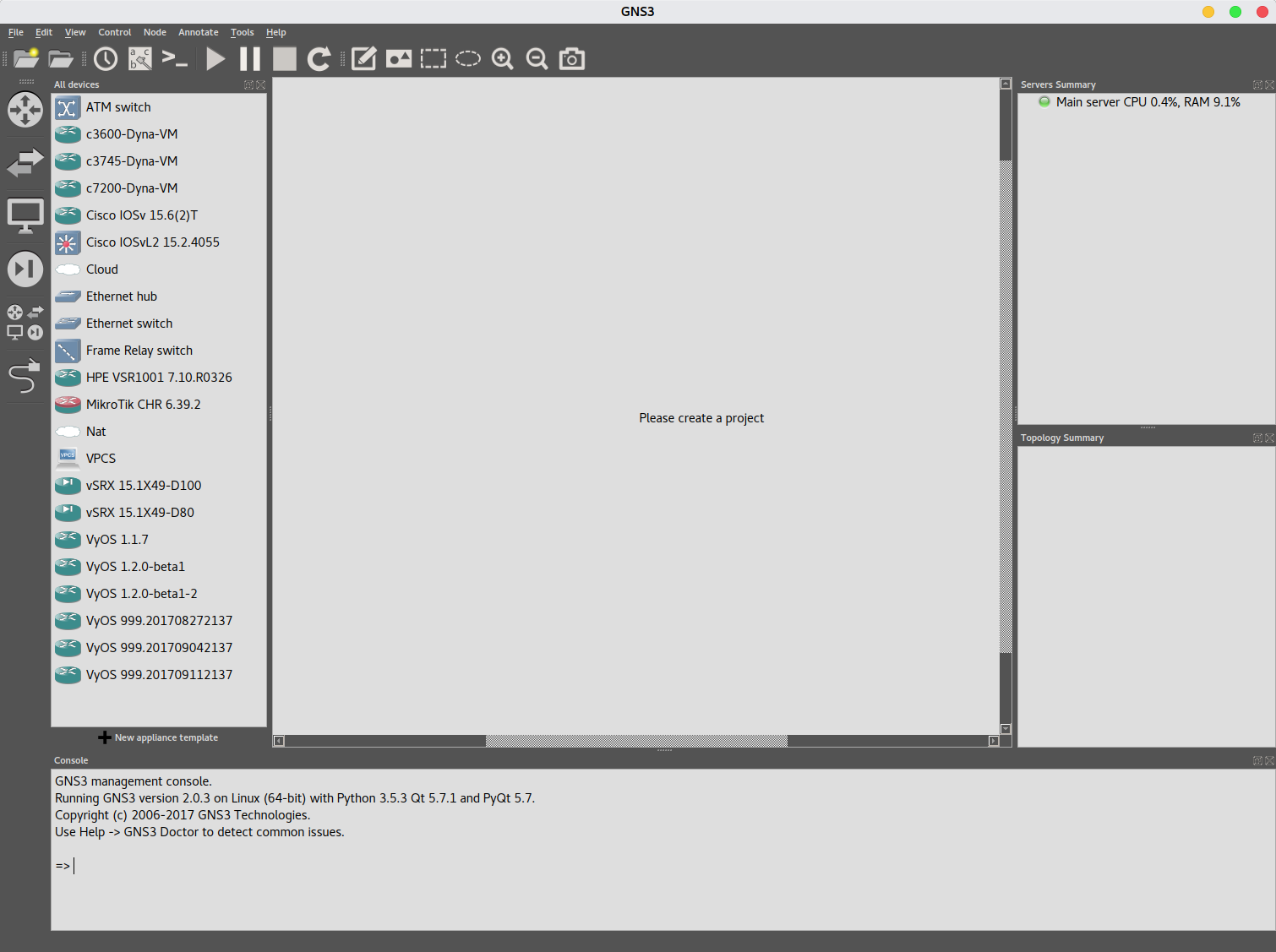The width and height of the screenshot is (1276, 952).
Task: Click the workspace horizontal scrollbar
Action: [x=636, y=741]
